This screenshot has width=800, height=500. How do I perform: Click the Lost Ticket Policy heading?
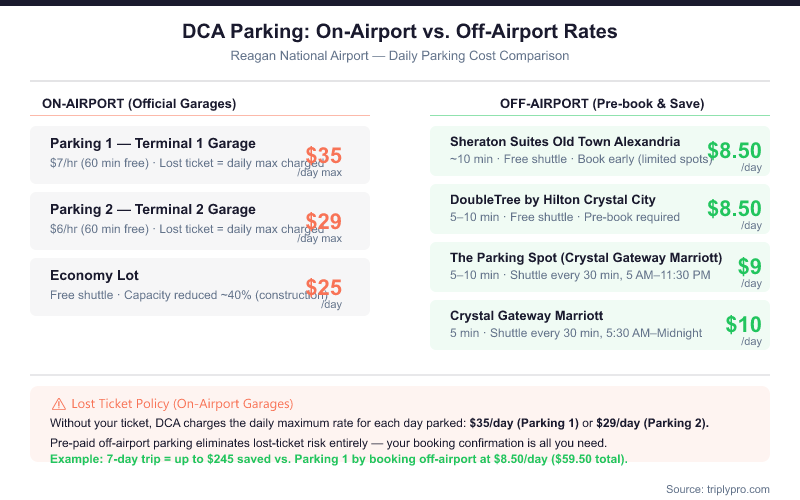[x=182, y=404]
